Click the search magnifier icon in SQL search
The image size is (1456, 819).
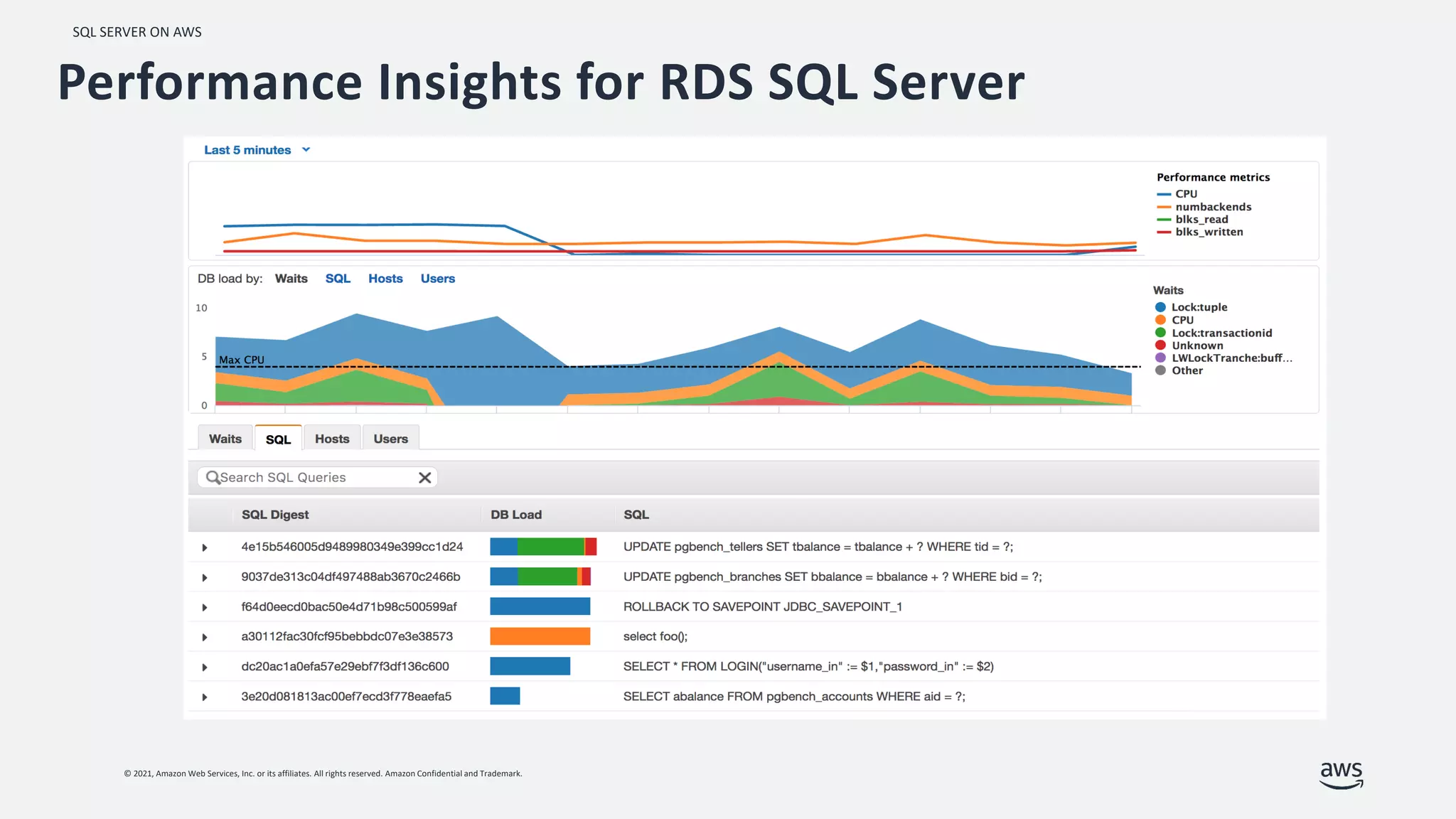[x=213, y=478]
